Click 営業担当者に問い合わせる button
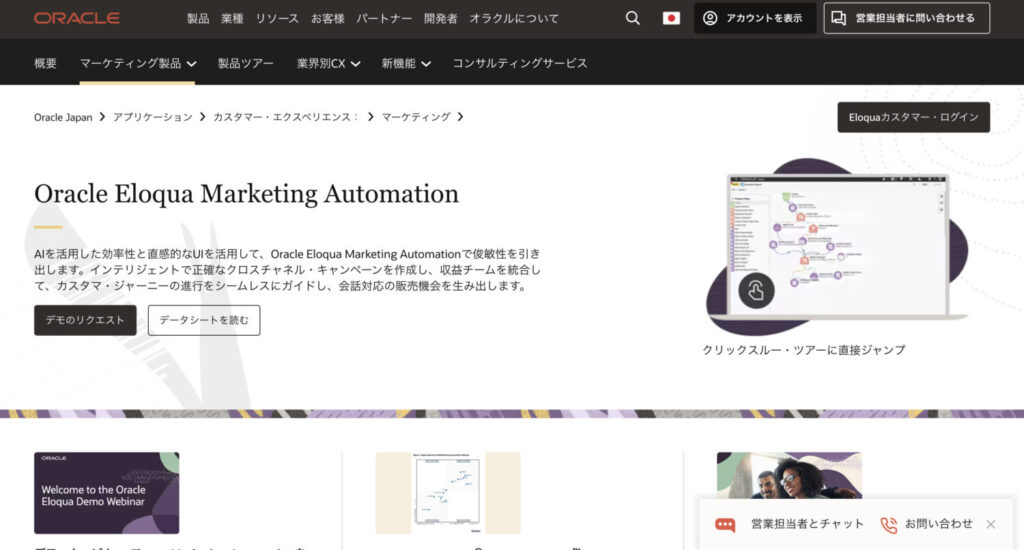The width and height of the screenshot is (1024, 550). click(906, 18)
